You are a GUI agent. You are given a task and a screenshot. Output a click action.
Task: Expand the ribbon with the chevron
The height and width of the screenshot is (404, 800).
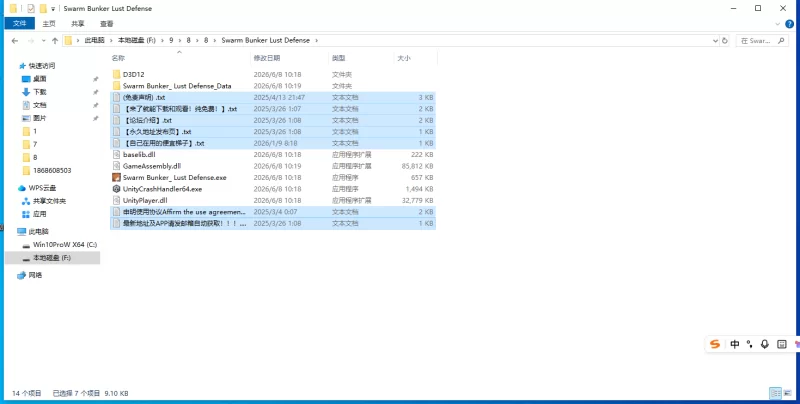tap(778, 23)
